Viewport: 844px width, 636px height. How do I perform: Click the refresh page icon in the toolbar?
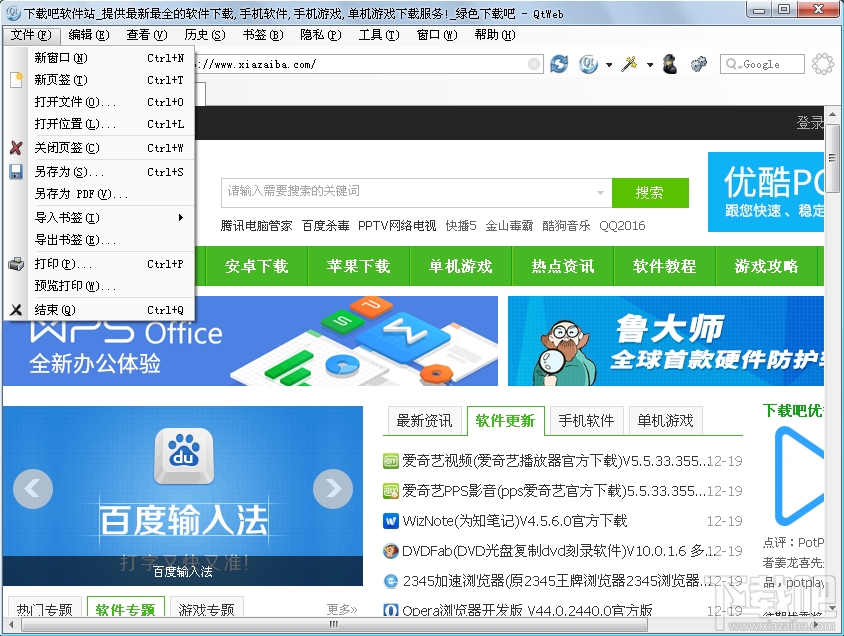coord(560,63)
